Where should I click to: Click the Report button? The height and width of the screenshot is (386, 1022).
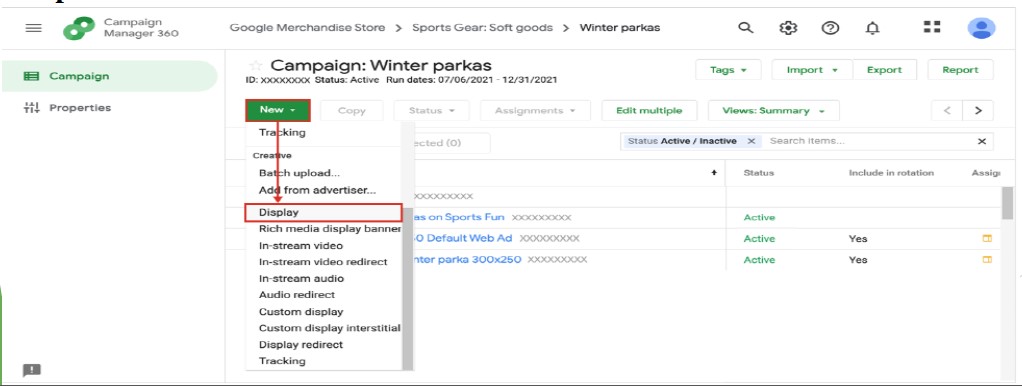point(960,70)
